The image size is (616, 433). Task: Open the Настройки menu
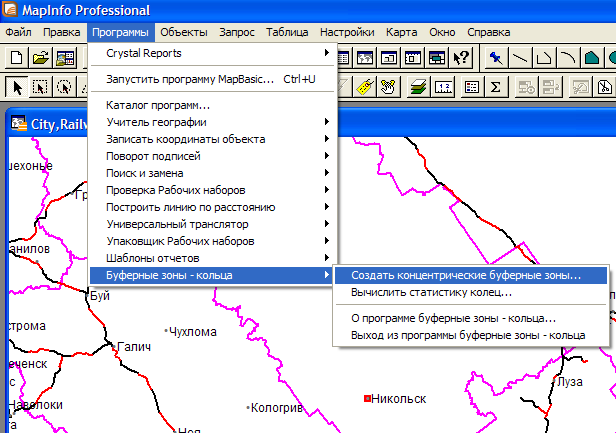click(347, 32)
